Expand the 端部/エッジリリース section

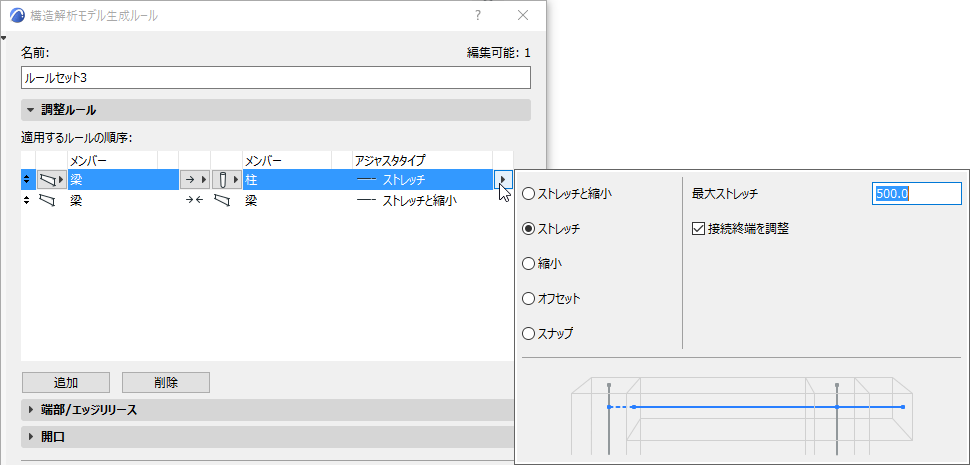click(268, 410)
